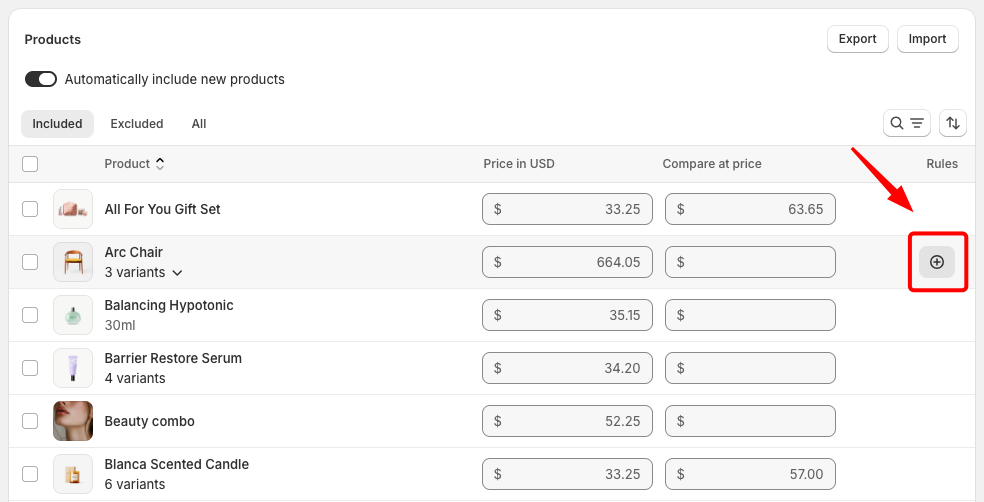Switch to the Included tab
Screen dimensions: 984x502
(57, 124)
